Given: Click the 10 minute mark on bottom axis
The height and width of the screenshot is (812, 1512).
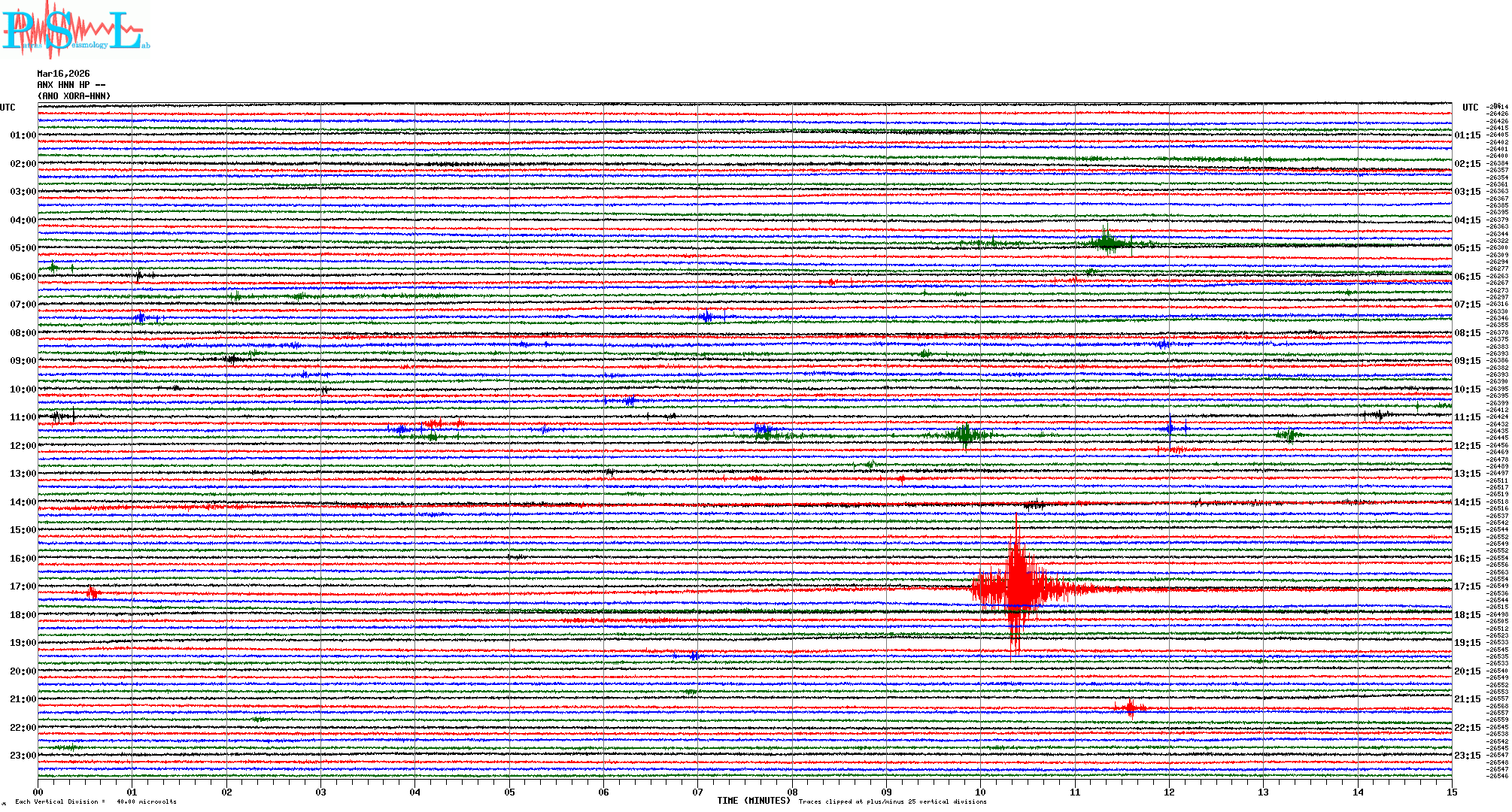Looking at the screenshot, I should [x=980, y=792].
